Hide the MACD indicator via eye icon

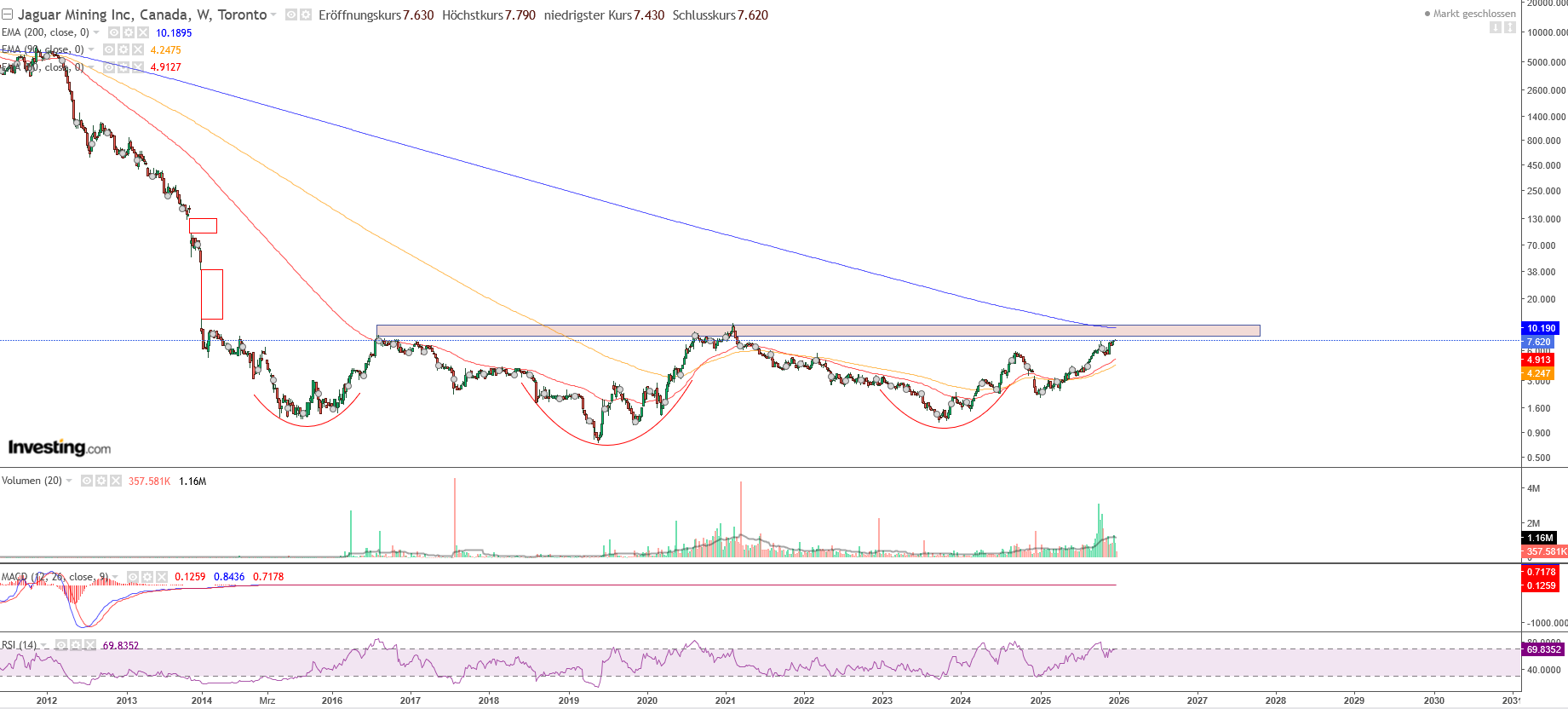[x=133, y=577]
